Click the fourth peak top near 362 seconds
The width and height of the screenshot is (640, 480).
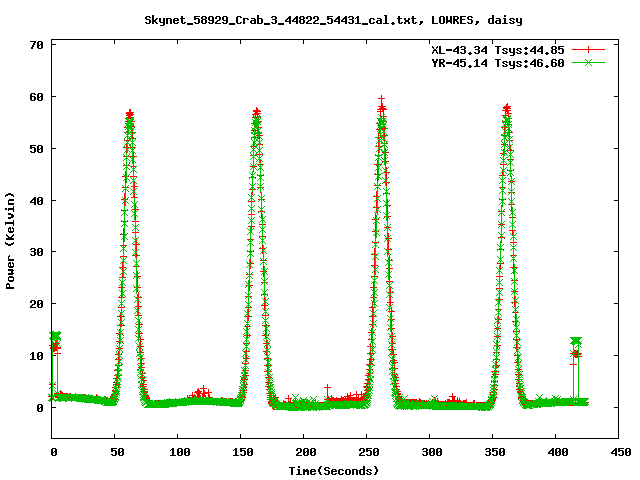click(x=507, y=109)
